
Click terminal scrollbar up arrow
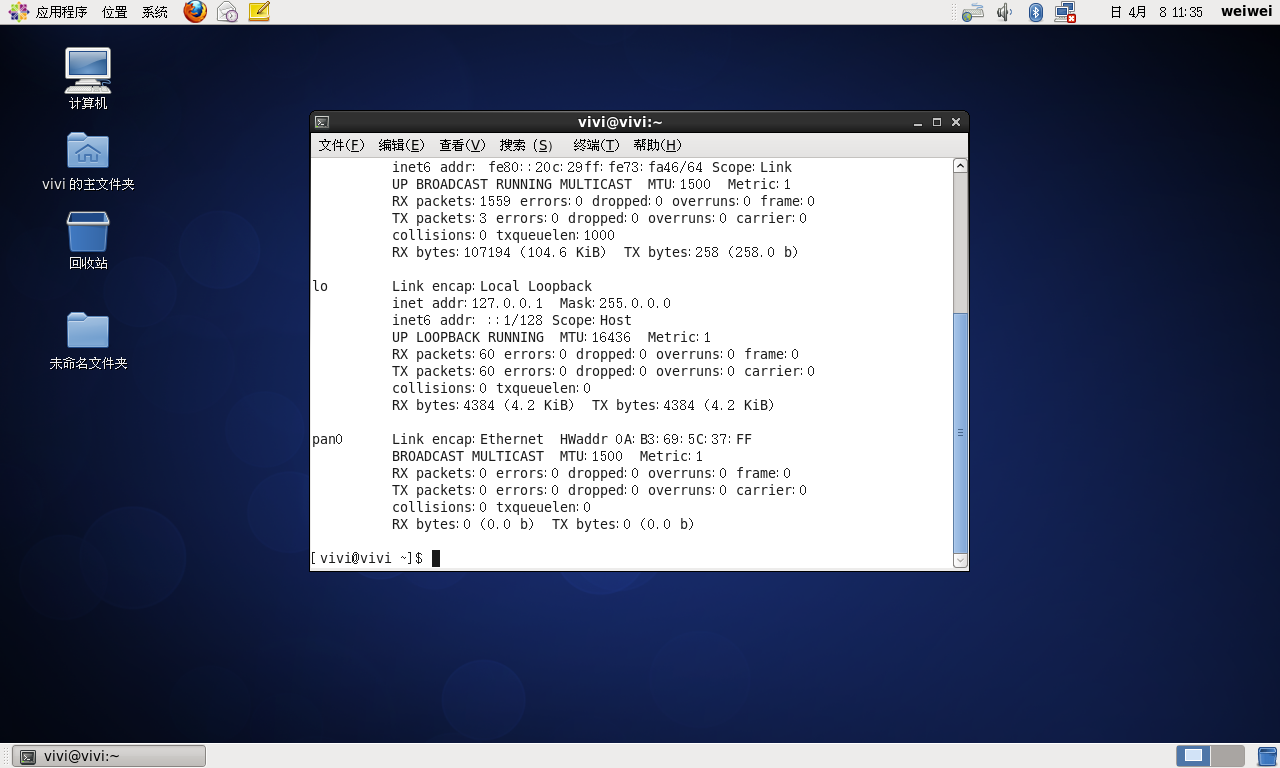pos(960,165)
